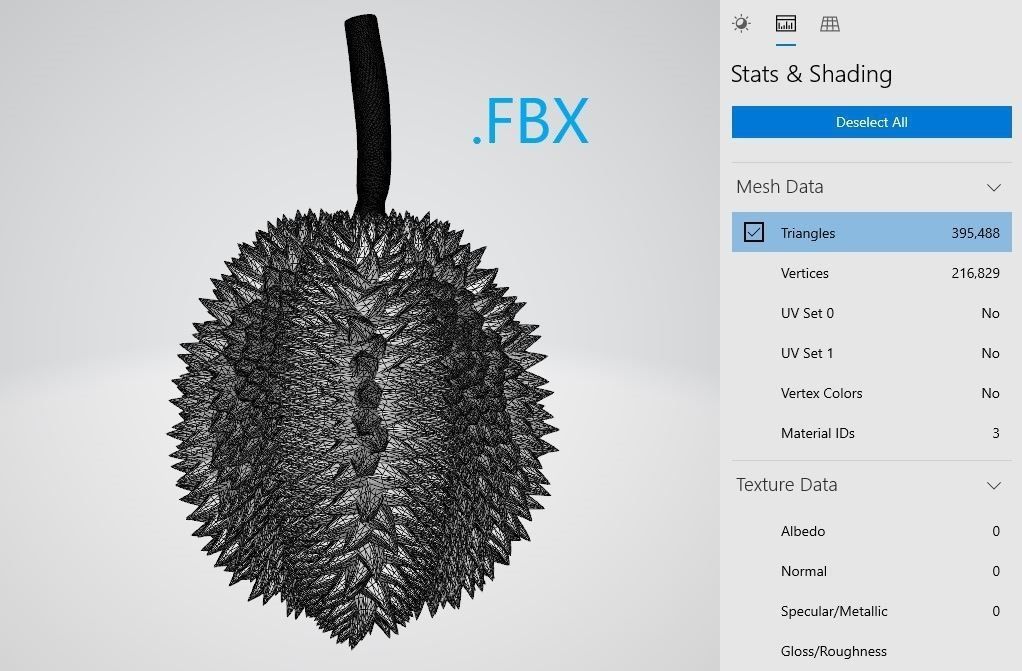The height and width of the screenshot is (671, 1022).
Task: Select the Stats & Shading icon
Action: click(785, 23)
